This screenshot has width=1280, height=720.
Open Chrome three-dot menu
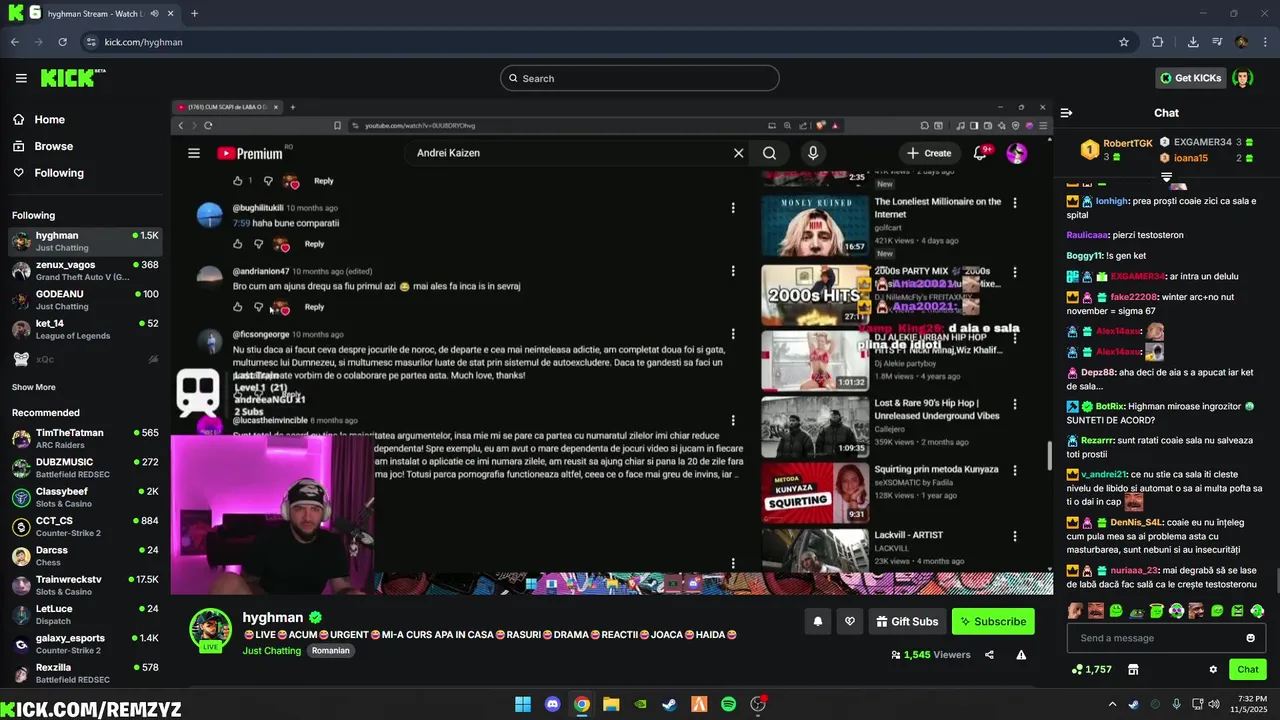[x=1265, y=42]
